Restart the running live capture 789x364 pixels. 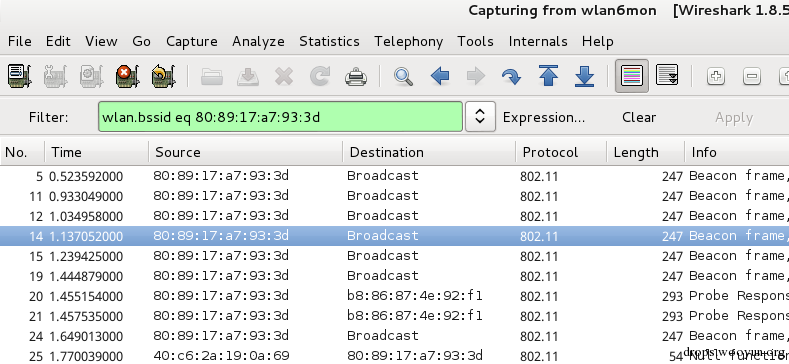[x=164, y=77]
